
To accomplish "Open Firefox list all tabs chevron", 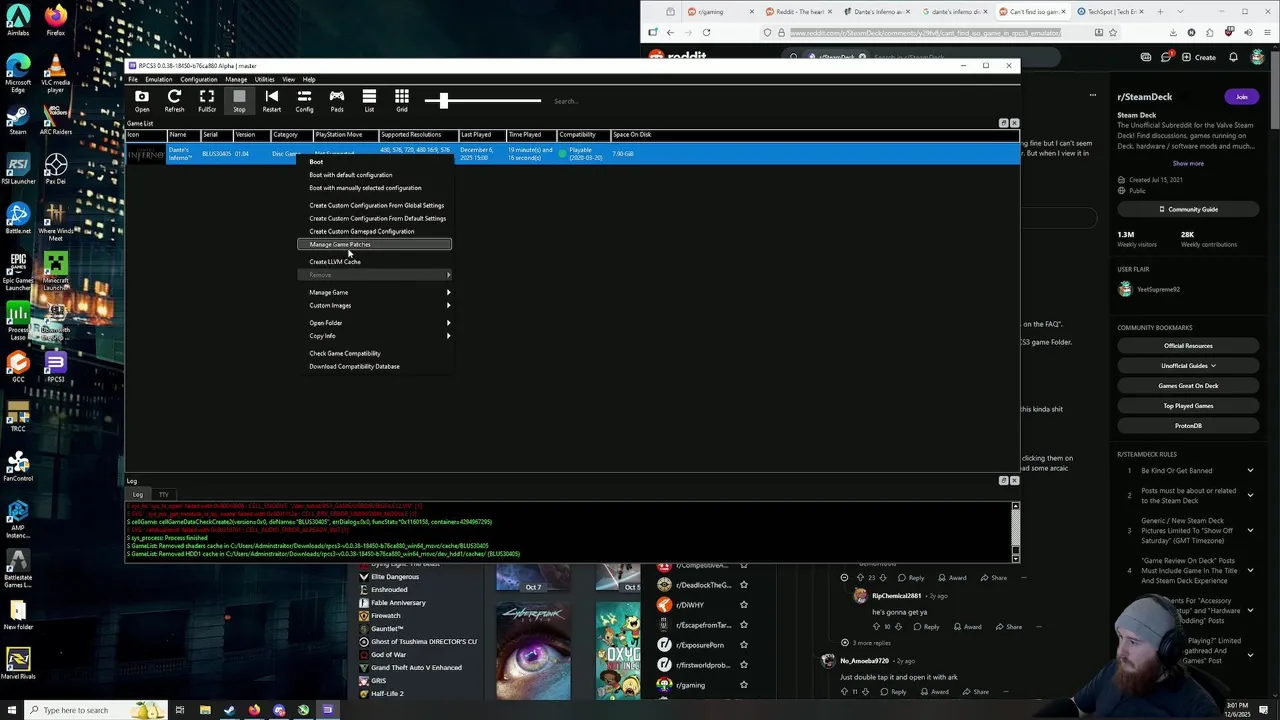I will click(x=1180, y=12).
